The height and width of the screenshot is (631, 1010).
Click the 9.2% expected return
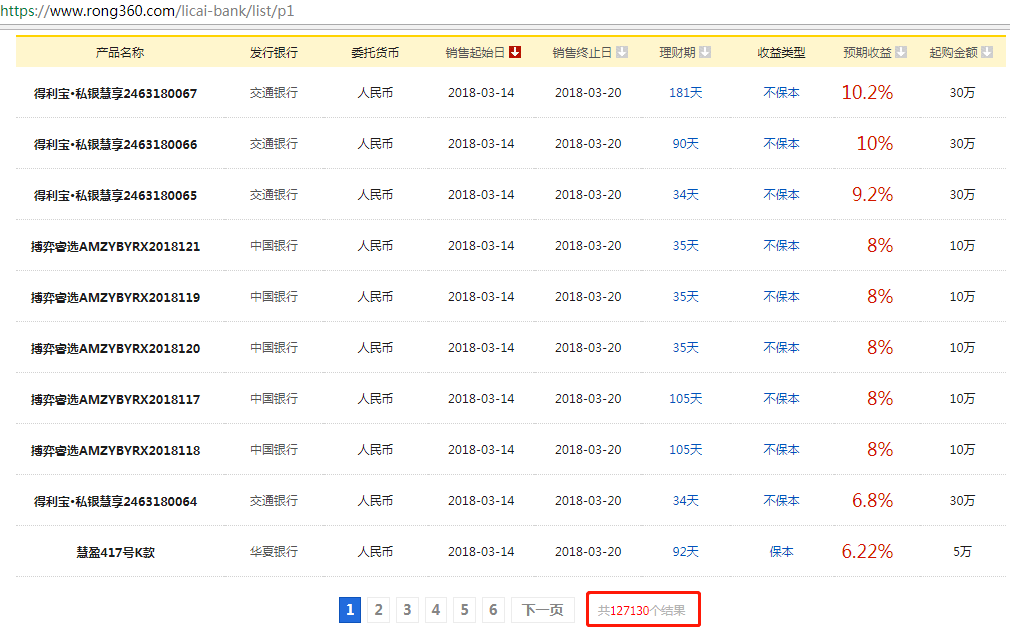tap(872, 194)
